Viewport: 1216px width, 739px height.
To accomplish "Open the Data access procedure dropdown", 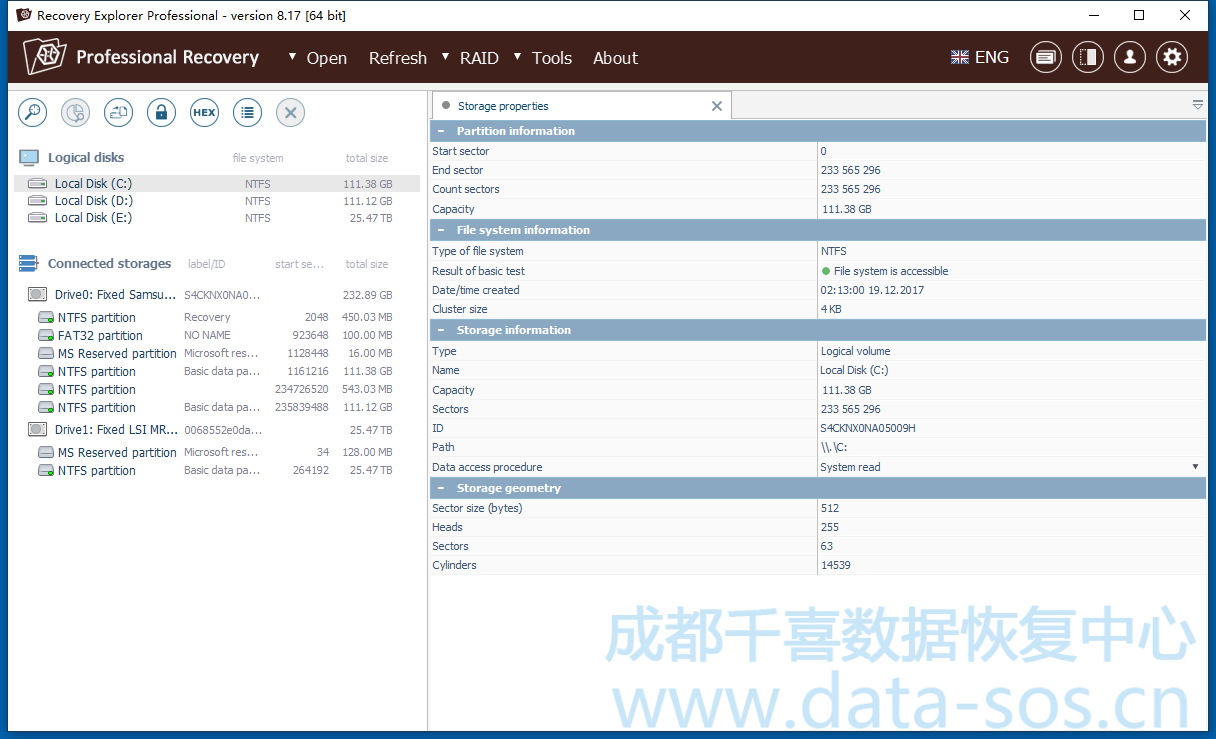I will coord(1194,467).
